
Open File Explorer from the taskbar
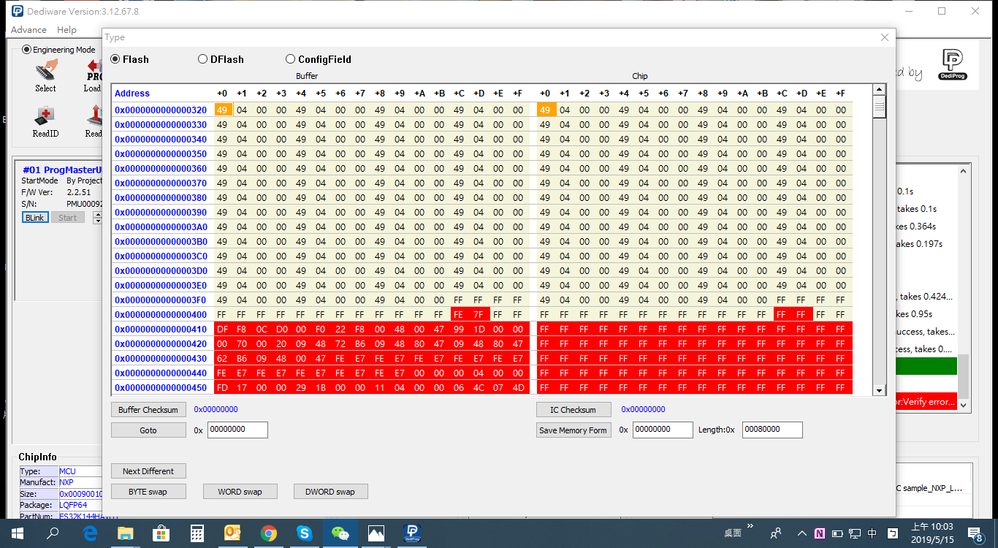pyautogui.click(x=125, y=533)
